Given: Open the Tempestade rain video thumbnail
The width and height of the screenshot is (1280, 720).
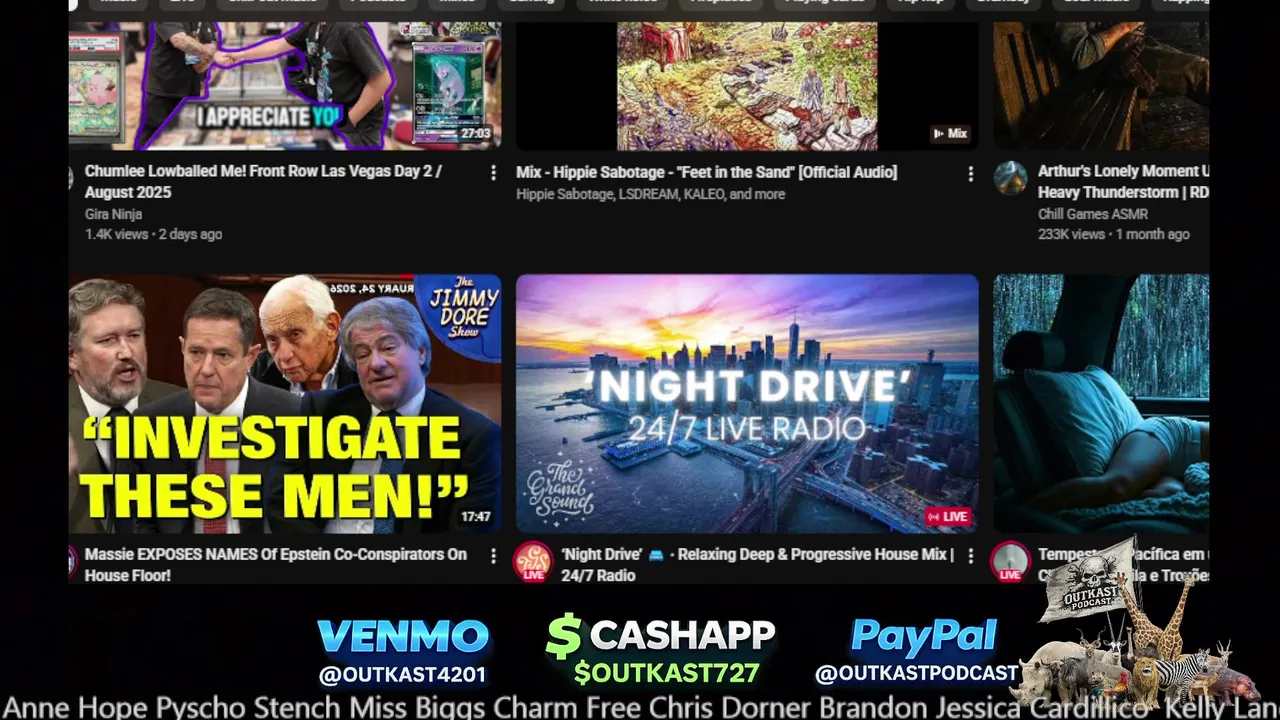Looking at the screenshot, I should [x=1101, y=404].
